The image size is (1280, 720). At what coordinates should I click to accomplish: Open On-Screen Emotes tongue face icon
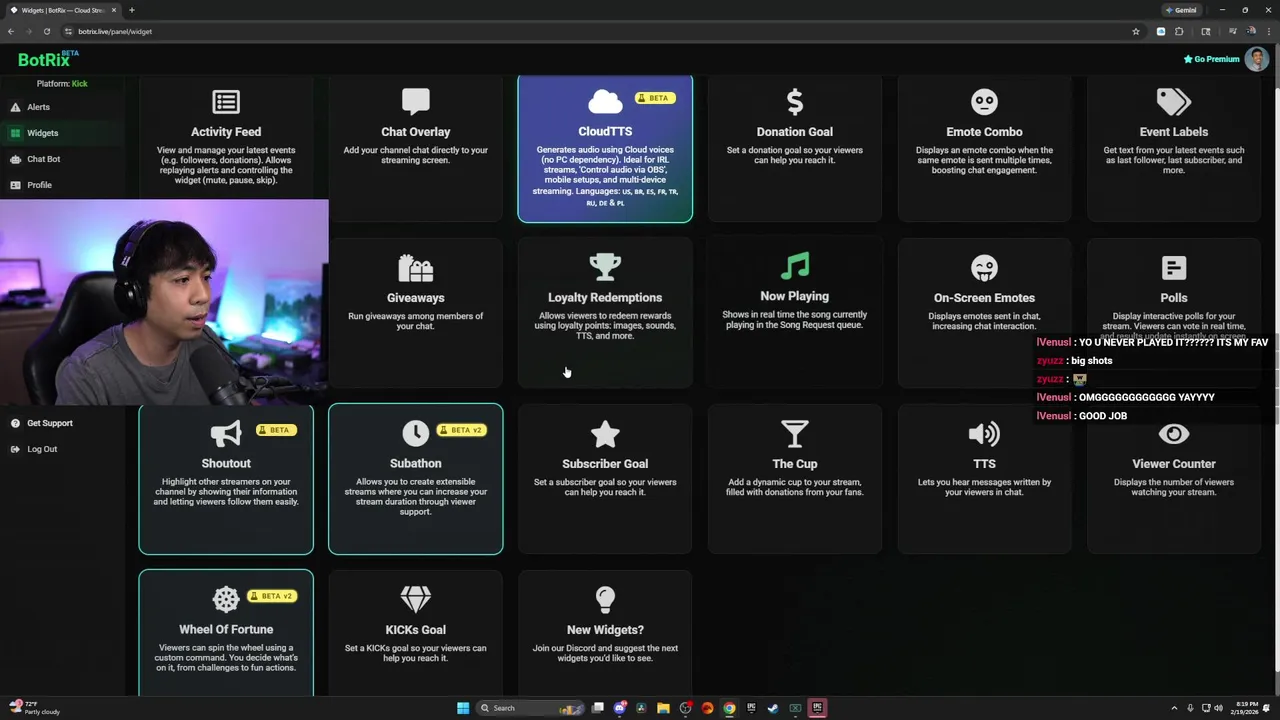(x=984, y=268)
